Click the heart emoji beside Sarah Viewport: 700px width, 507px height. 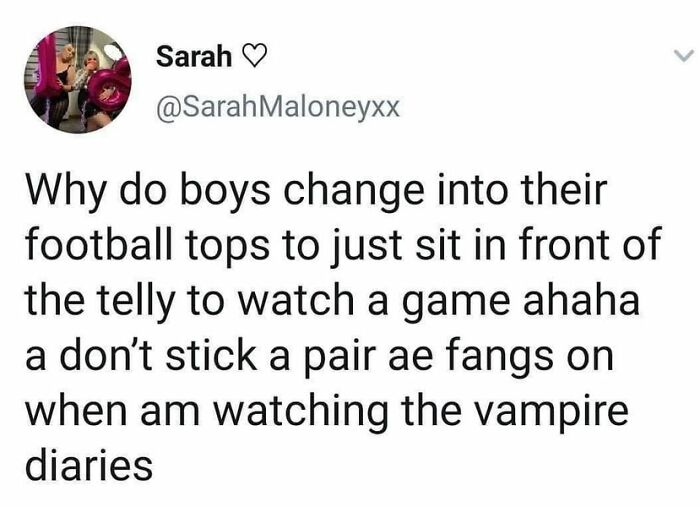(x=254, y=58)
